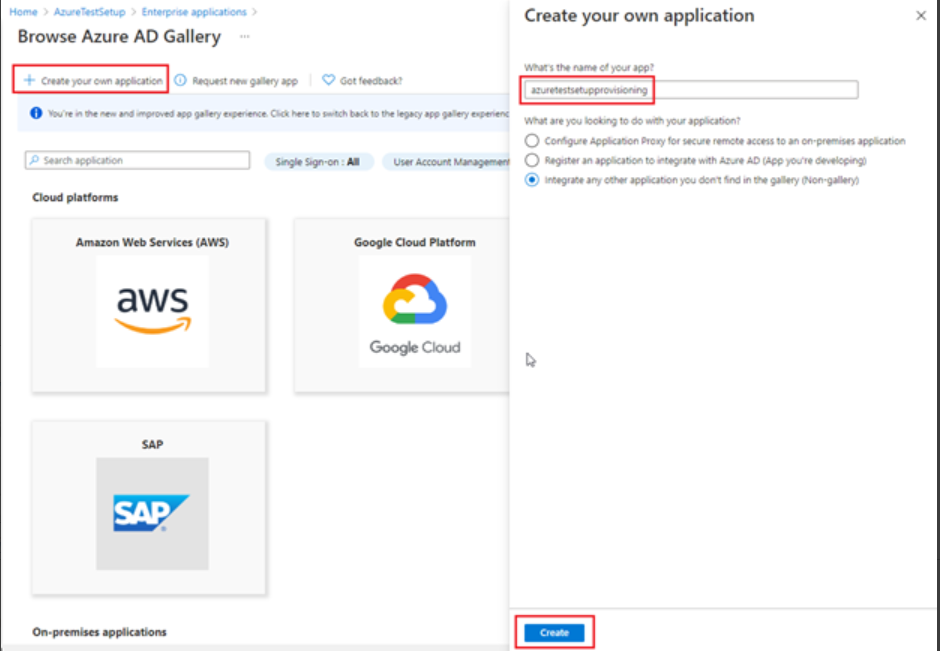Select Register an application to integrate radio option
Image resolution: width=940 pixels, height=651 pixels.
pyautogui.click(x=532, y=160)
